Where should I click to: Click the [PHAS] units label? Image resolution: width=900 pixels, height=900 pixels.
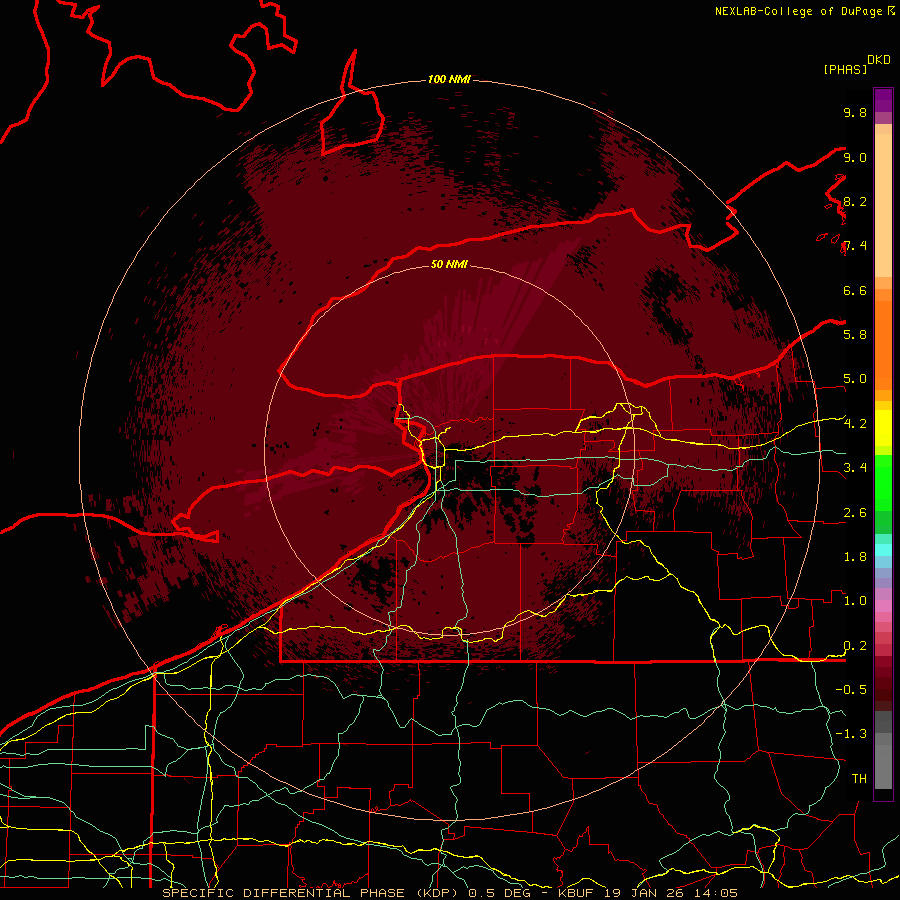tap(845, 69)
